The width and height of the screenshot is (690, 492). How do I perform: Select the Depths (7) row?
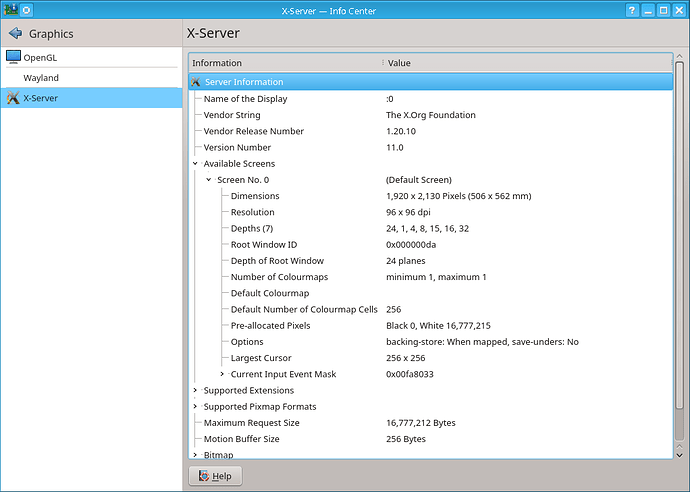(431, 228)
